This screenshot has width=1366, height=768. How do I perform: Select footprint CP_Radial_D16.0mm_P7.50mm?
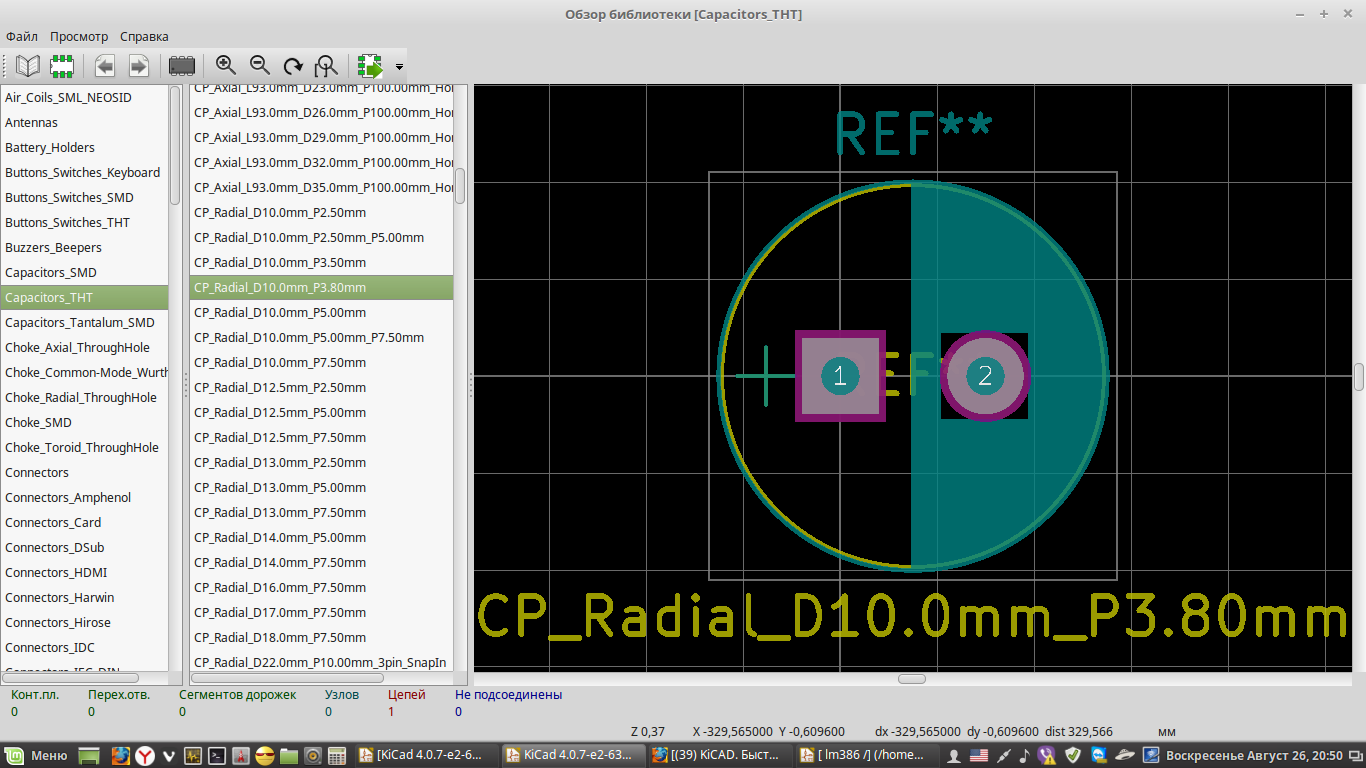pyautogui.click(x=321, y=587)
